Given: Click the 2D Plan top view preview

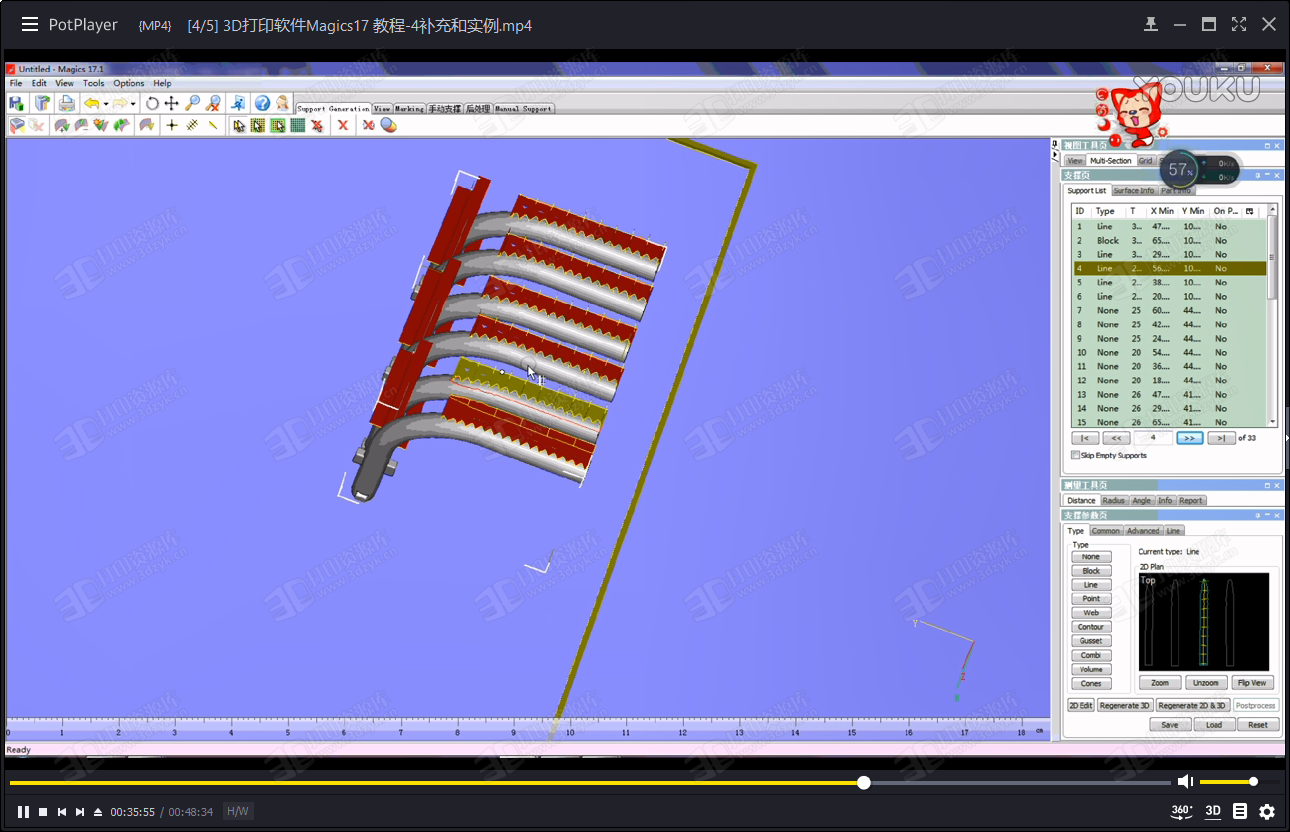Looking at the screenshot, I should tap(1204, 622).
